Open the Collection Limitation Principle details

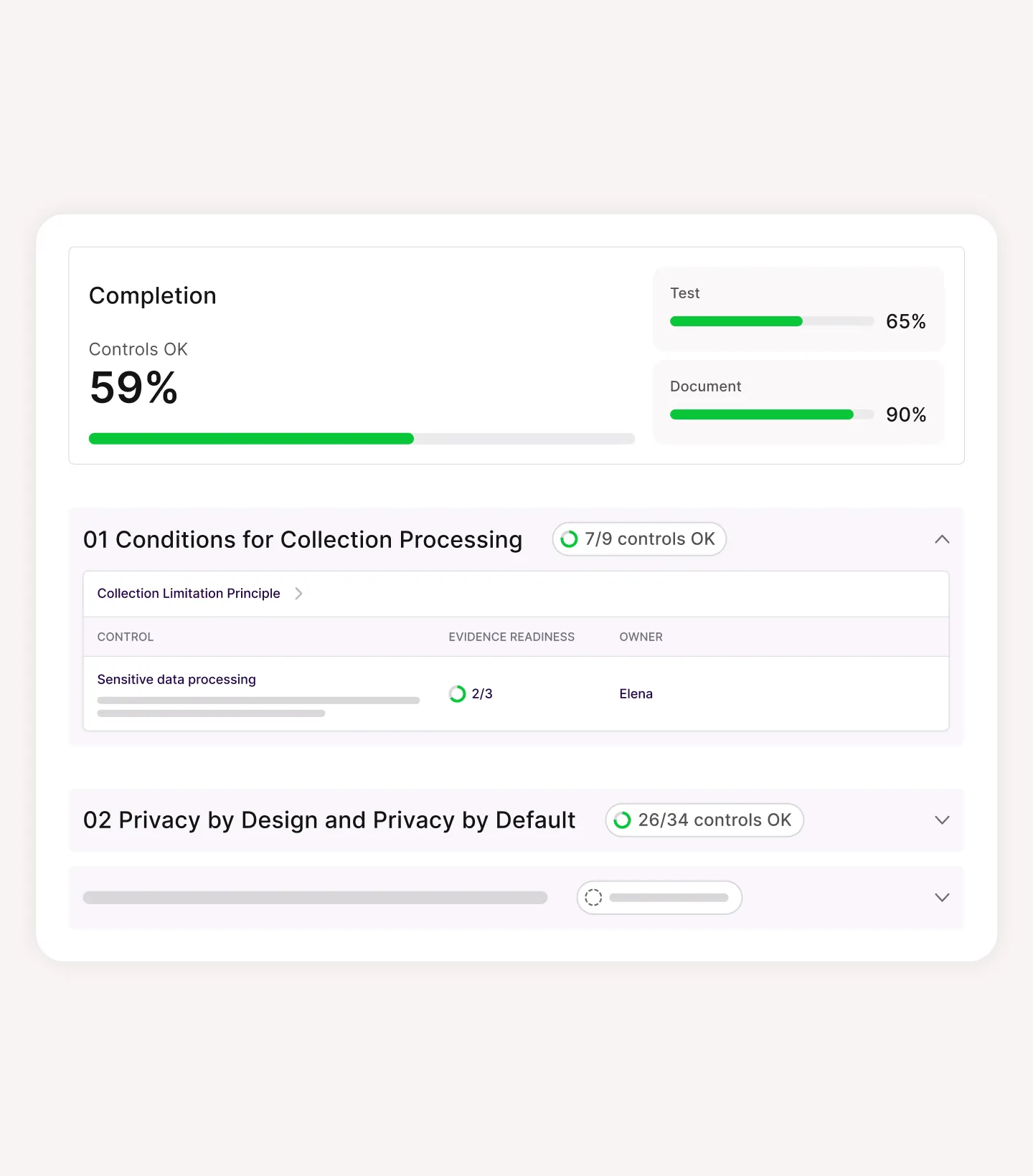[x=189, y=593]
